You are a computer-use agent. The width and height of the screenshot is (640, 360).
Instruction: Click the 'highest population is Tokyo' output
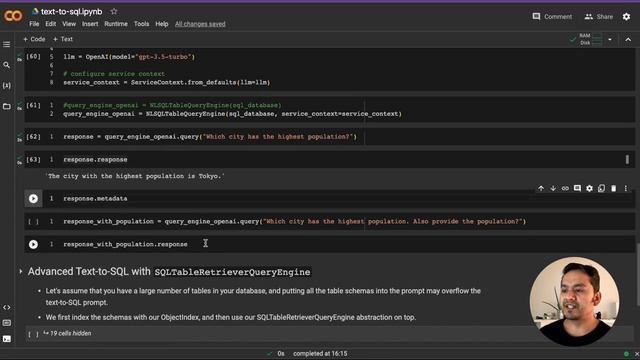[x=135, y=176]
